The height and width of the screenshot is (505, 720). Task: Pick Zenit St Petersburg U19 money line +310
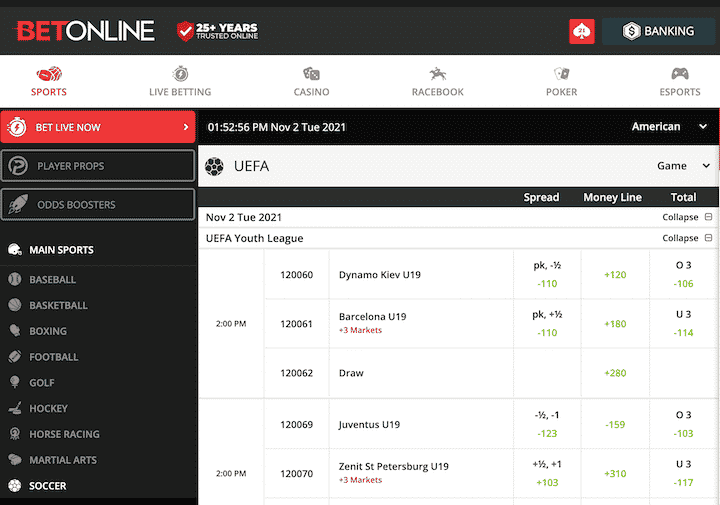(x=615, y=473)
